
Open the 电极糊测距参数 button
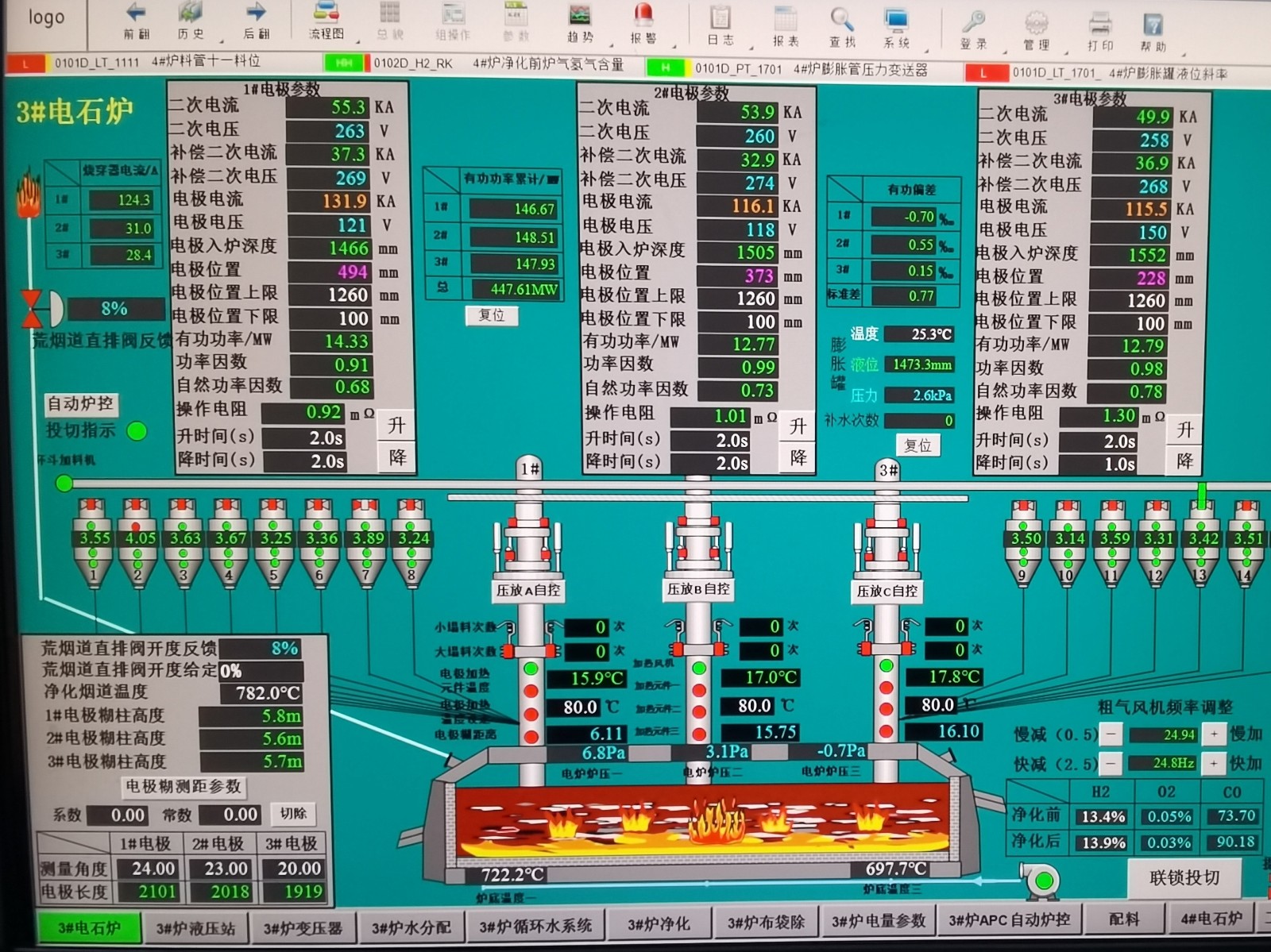click(x=184, y=786)
